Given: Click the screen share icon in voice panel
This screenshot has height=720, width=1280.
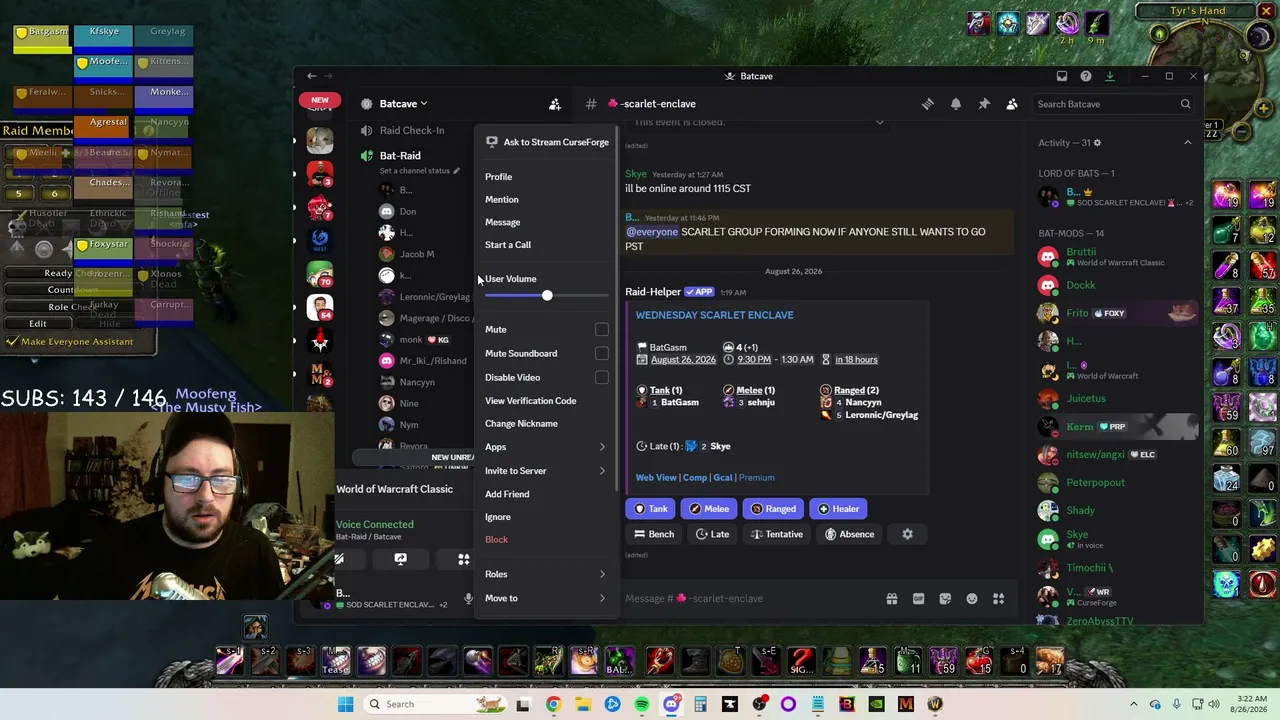Looking at the screenshot, I should click(400, 559).
